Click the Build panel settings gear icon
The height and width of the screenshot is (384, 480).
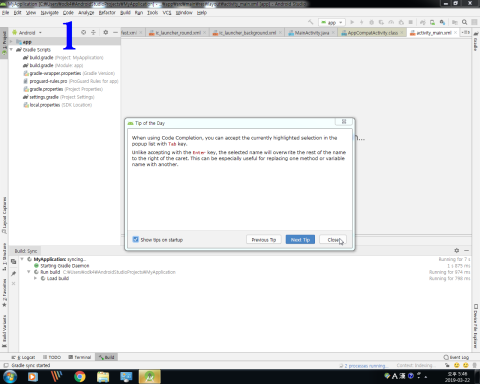click(x=457, y=250)
